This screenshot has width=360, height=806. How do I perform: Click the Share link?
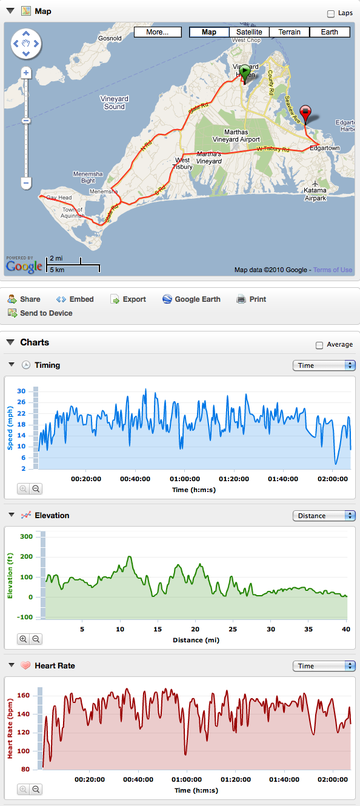tap(30, 299)
